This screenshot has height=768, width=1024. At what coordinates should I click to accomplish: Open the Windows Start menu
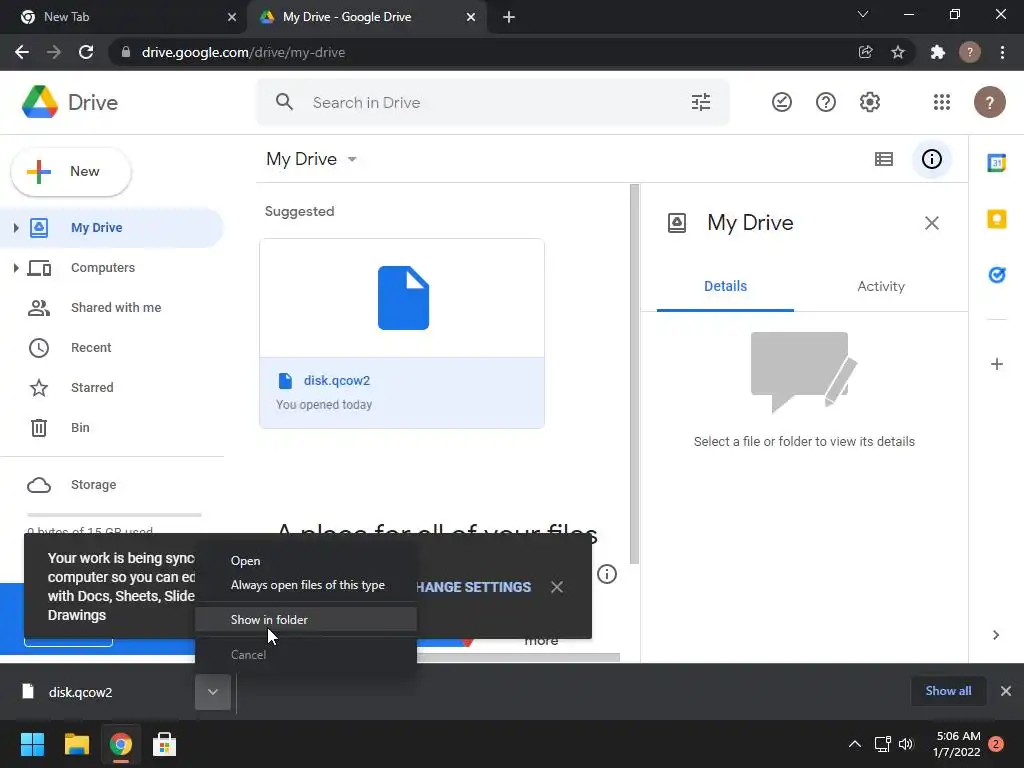[x=32, y=744]
